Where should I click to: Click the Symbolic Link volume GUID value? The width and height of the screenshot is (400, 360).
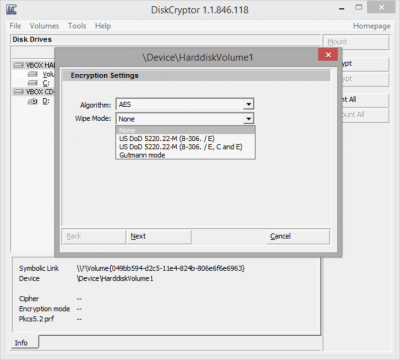coord(161,268)
